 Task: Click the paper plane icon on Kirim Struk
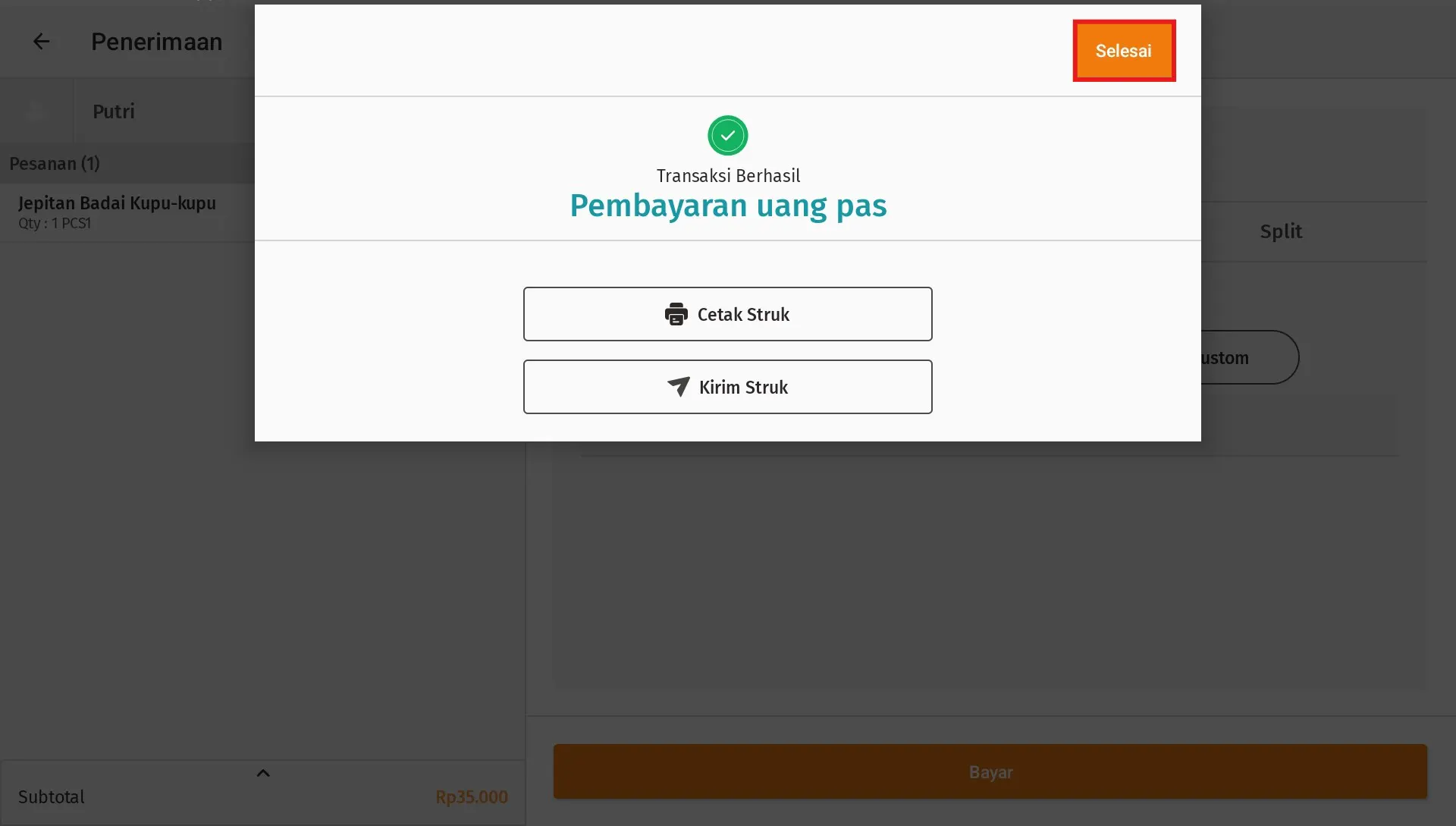tap(678, 387)
